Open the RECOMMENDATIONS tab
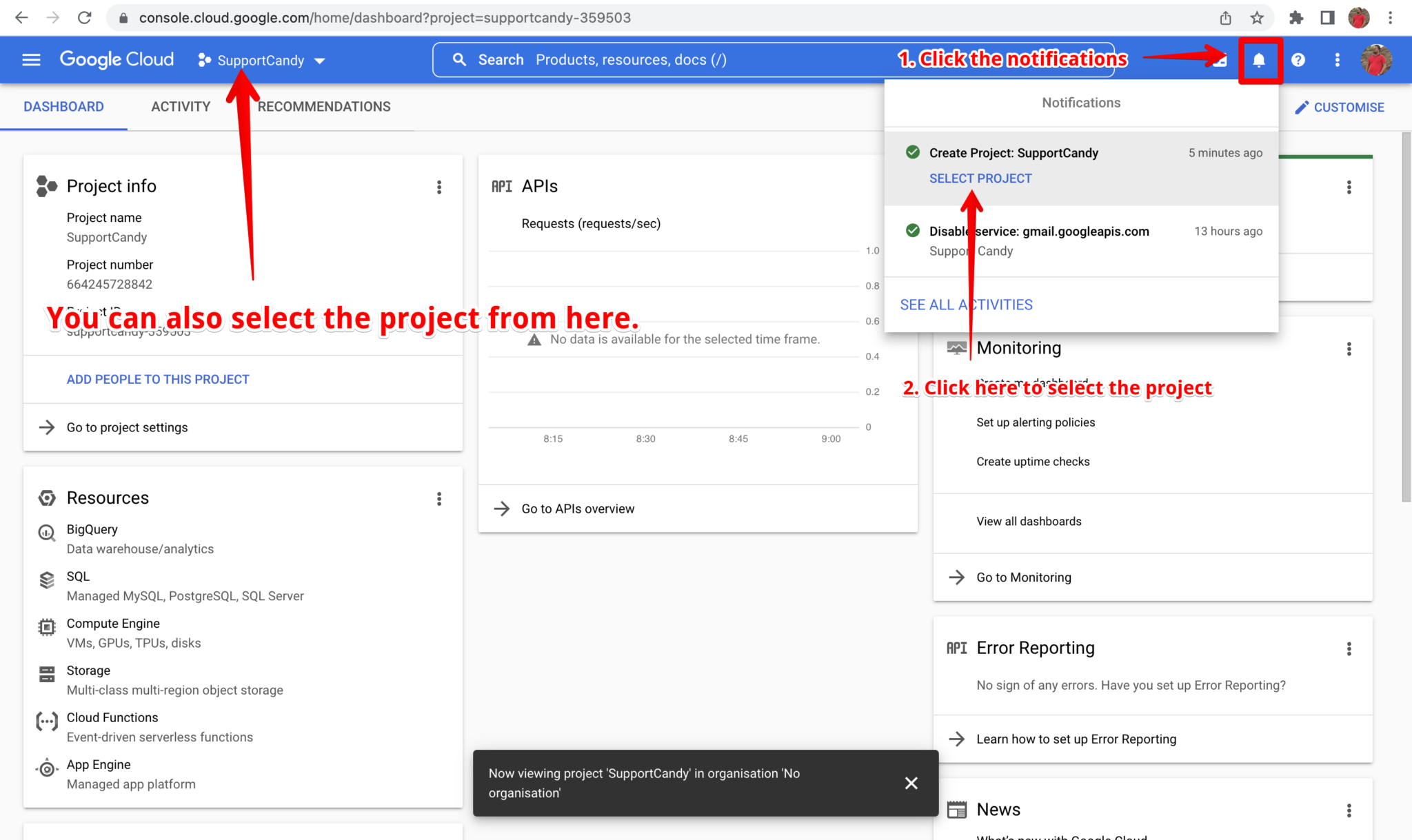Image resolution: width=1412 pixels, height=840 pixels. (324, 106)
